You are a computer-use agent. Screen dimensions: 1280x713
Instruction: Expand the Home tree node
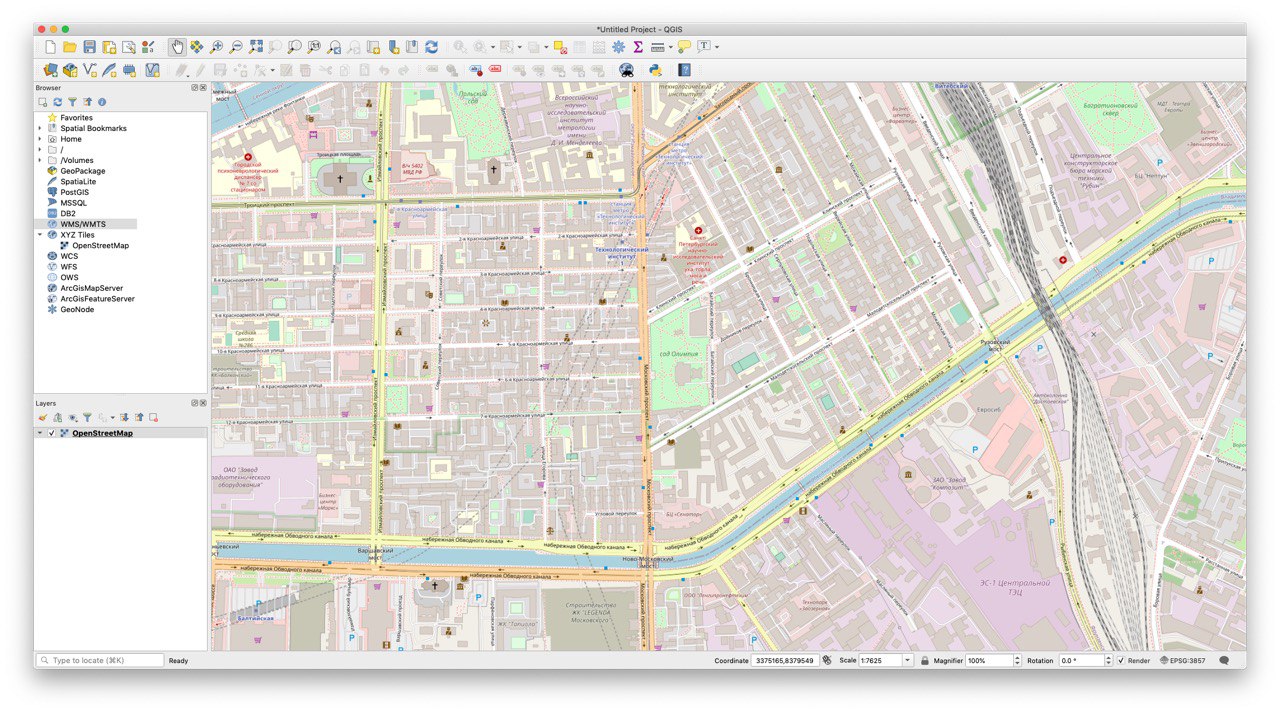(x=40, y=139)
